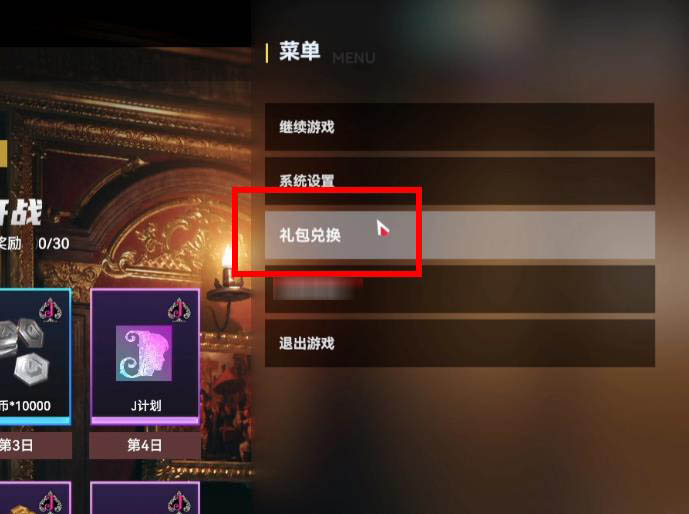
Task: Click the silver coins reward icon
Action: click(x=24, y=351)
